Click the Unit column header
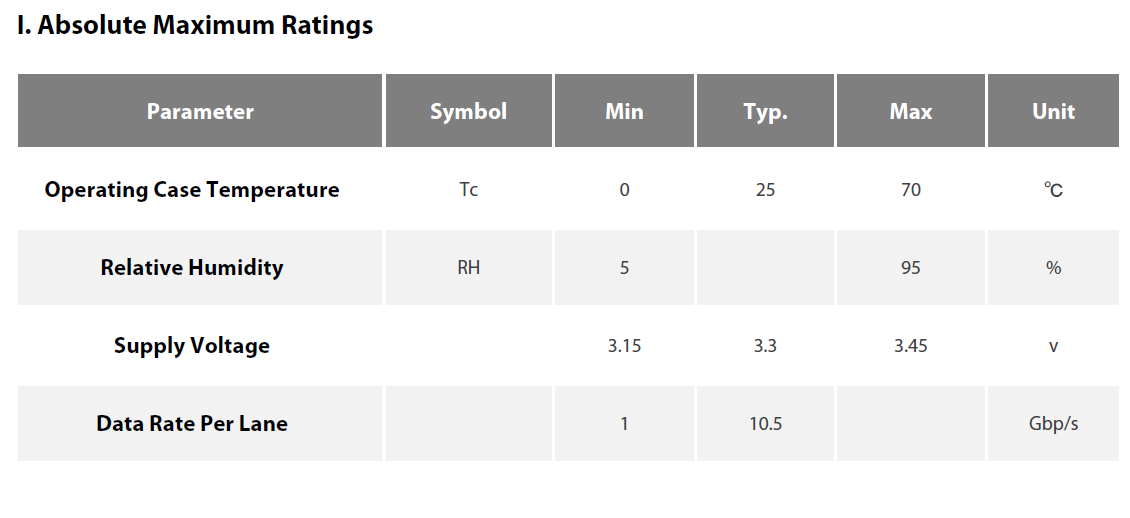1130x518 pixels. [x=1054, y=111]
